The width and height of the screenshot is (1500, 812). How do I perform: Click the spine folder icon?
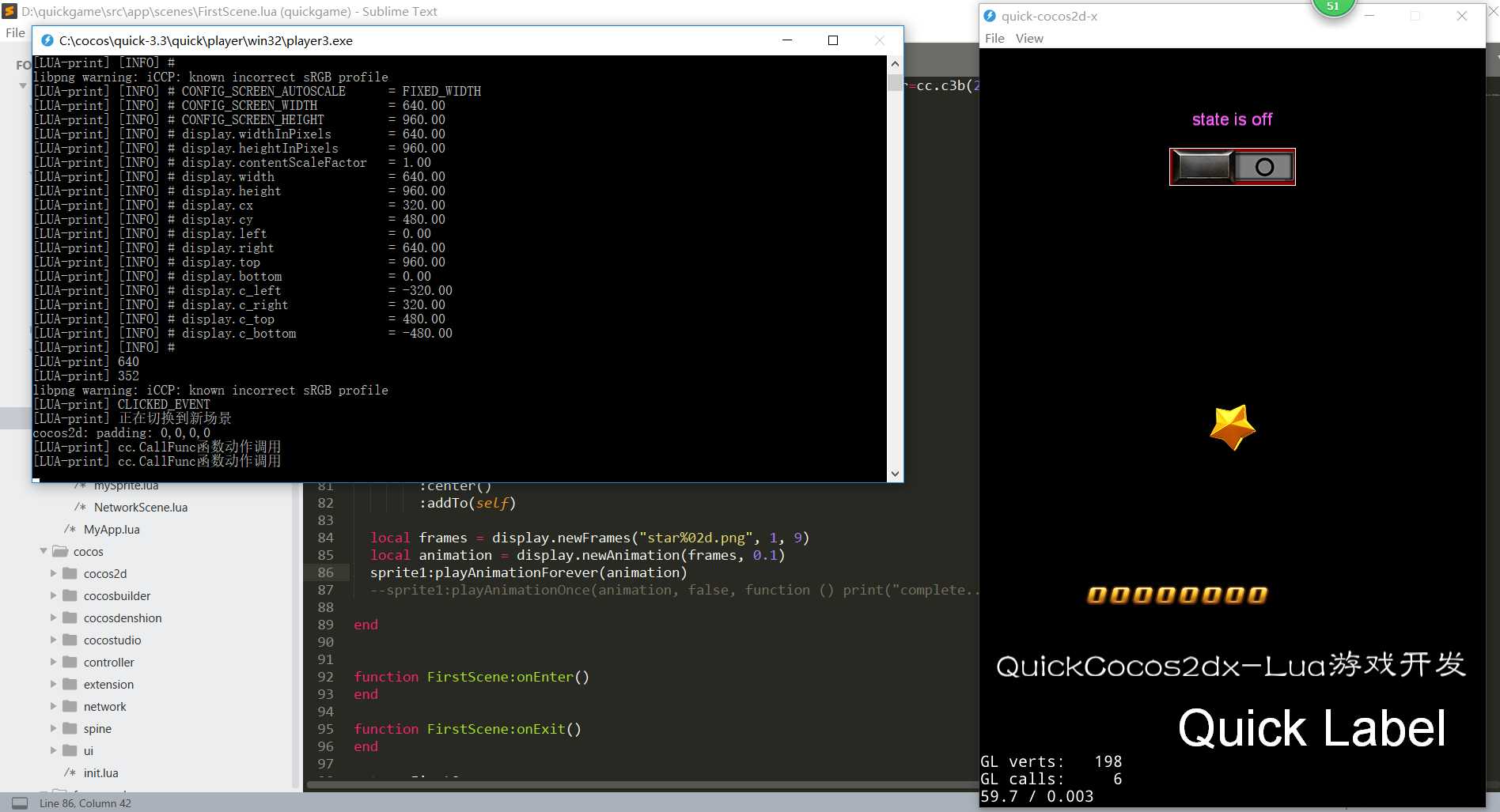(70, 728)
